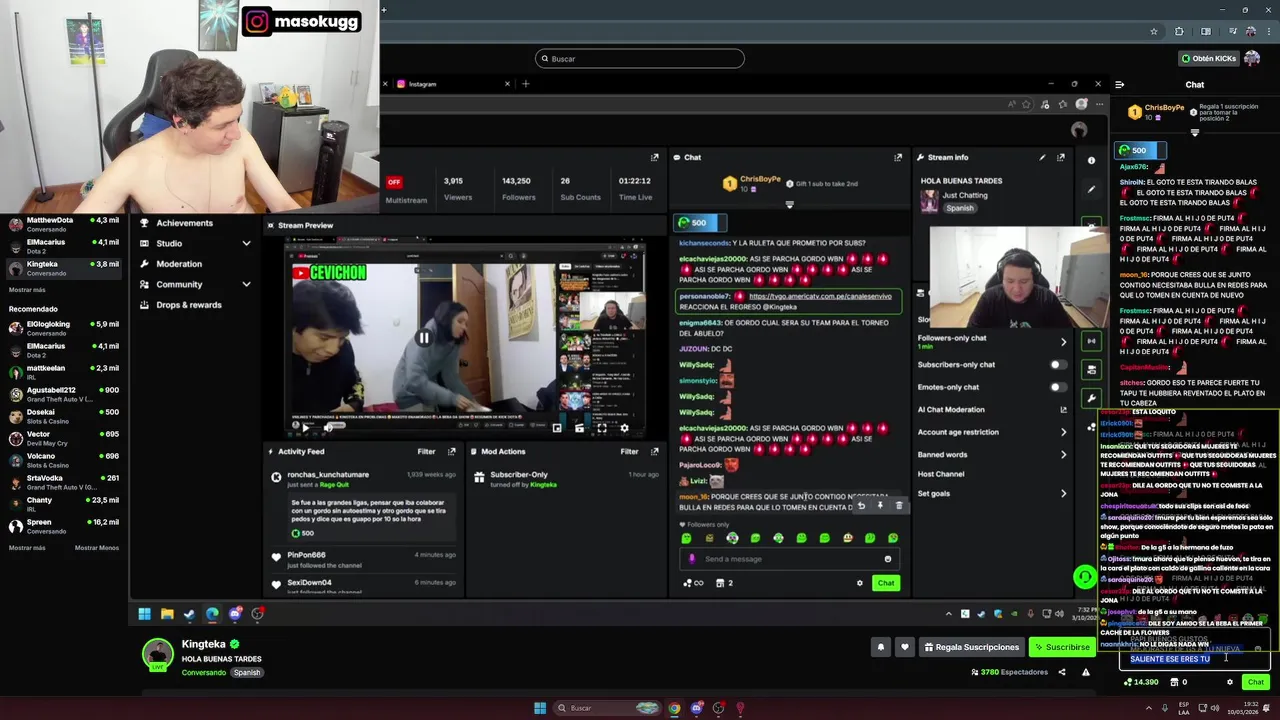
Task: Report stream via warning triangle icon
Action: pyautogui.click(x=1086, y=672)
